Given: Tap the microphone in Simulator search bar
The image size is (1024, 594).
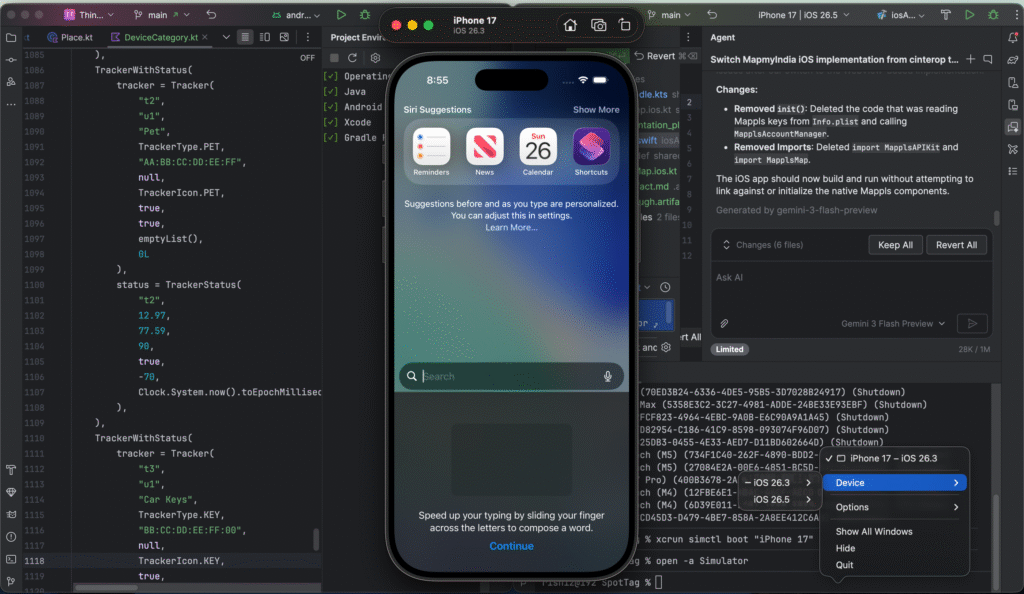Looking at the screenshot, I should (x=607, y=376).
